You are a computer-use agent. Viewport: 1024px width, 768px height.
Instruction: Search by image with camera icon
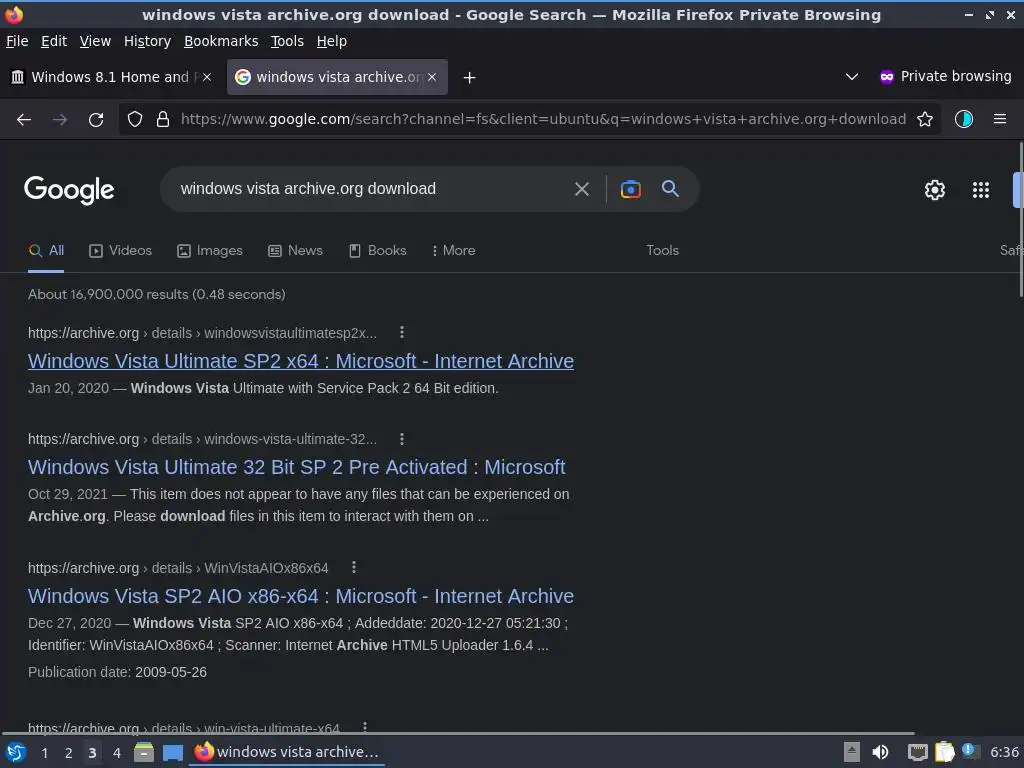[630, 189]
